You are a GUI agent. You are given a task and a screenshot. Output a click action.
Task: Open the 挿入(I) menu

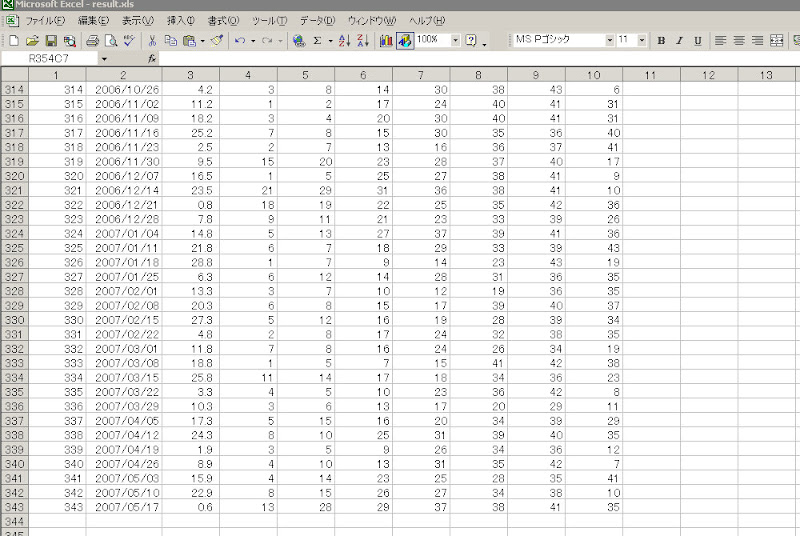(x=181, y=21)
